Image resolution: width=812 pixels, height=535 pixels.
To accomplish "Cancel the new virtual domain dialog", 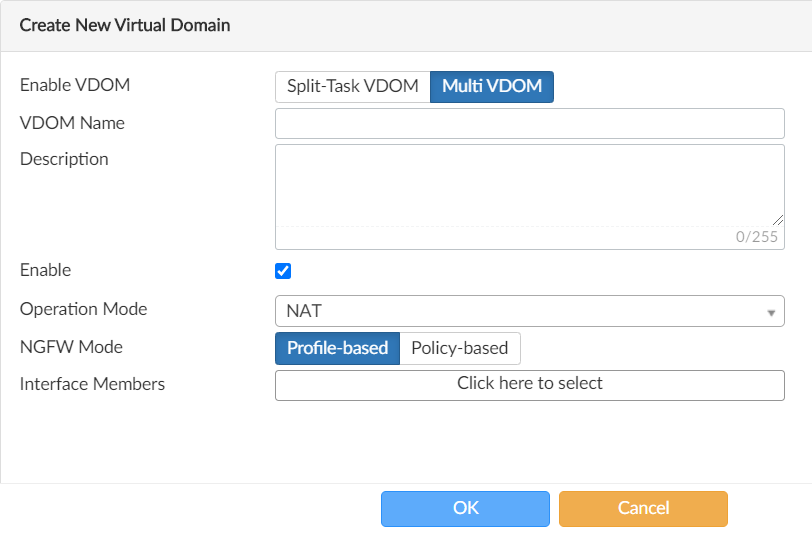I will tap(643, 508).
